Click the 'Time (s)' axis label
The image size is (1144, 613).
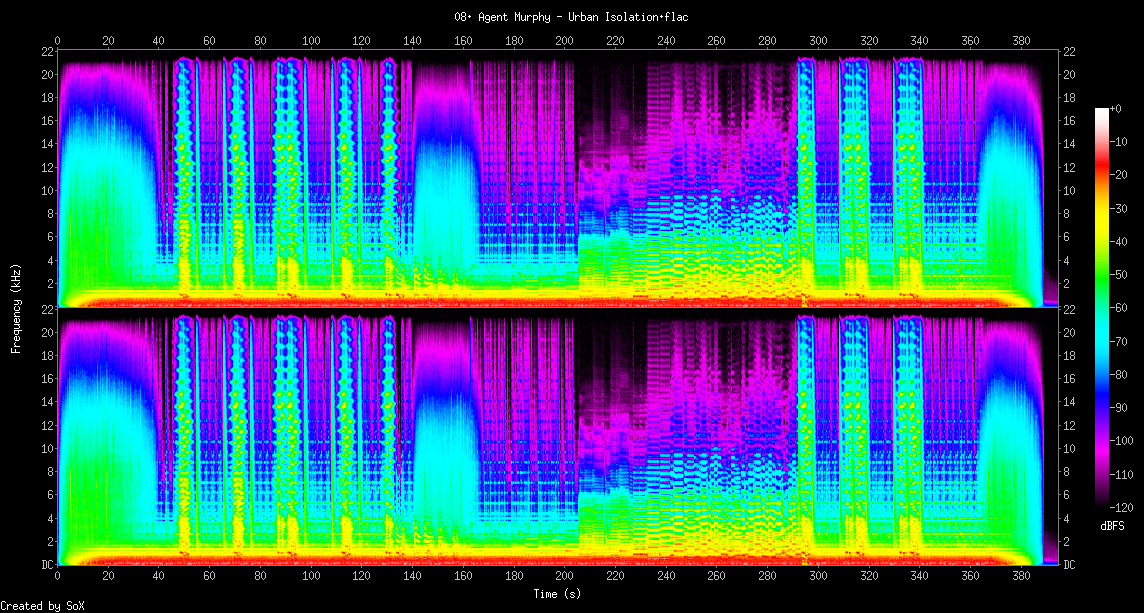559,593
